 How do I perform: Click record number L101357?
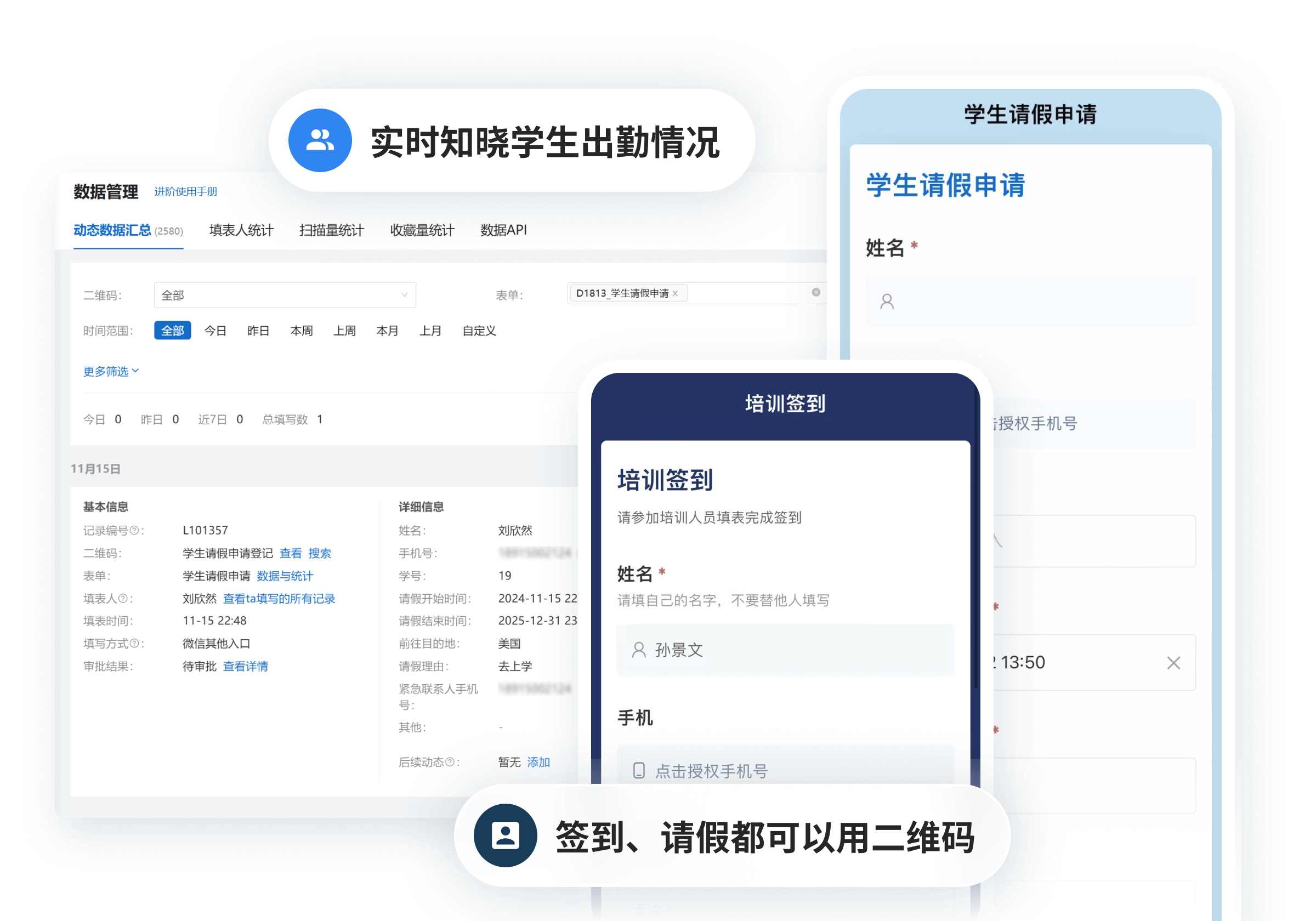(x=205, y=530)
